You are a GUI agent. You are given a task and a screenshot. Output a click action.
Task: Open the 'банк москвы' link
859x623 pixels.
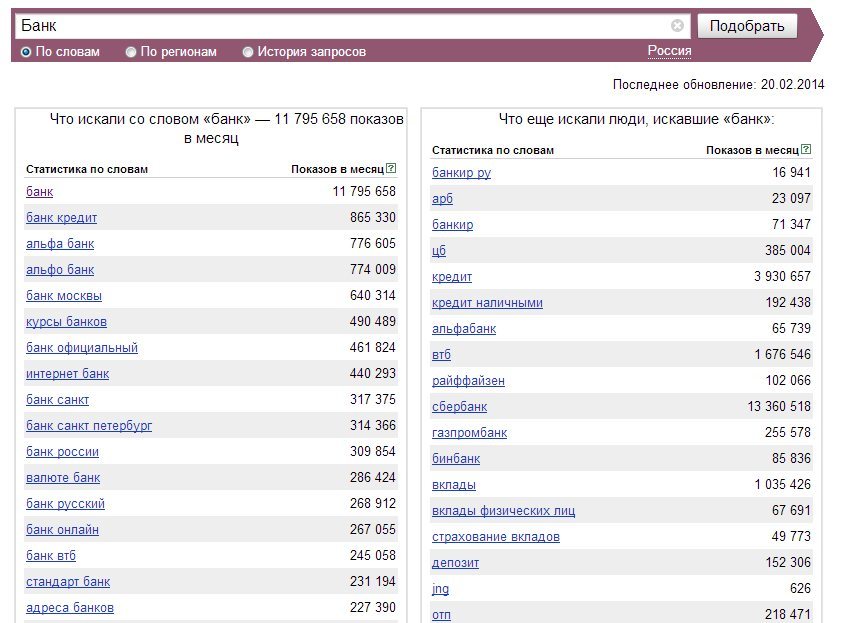point(64,296)
